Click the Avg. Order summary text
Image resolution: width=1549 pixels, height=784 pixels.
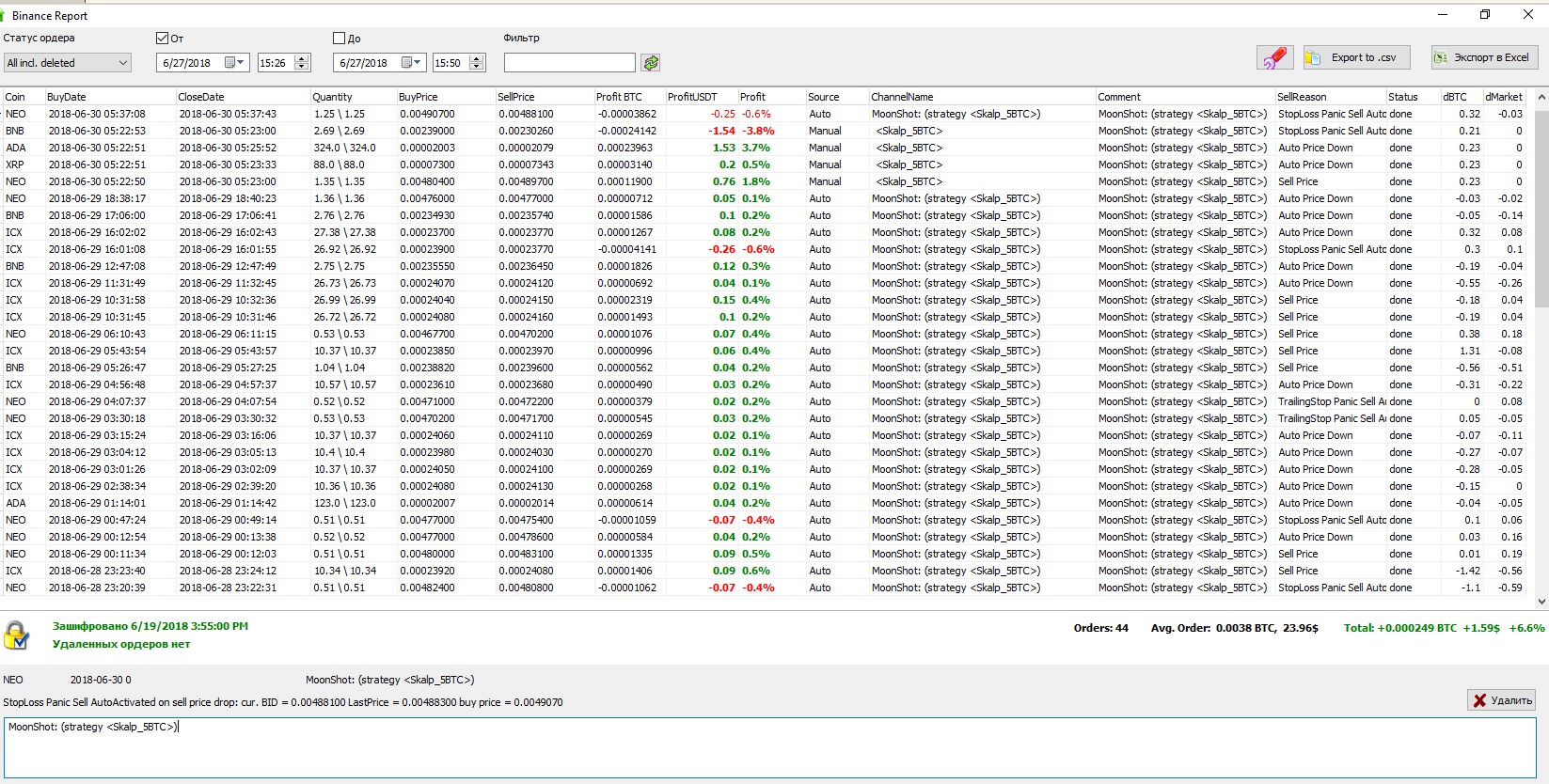(1234, 628)
